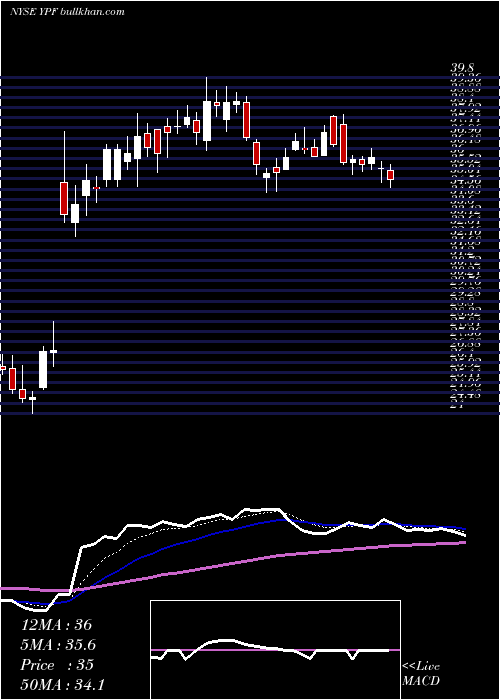This screenshot has height=700, width=500.
Task: Select the 5MA : 35.6 label
Action: (58, 645)
